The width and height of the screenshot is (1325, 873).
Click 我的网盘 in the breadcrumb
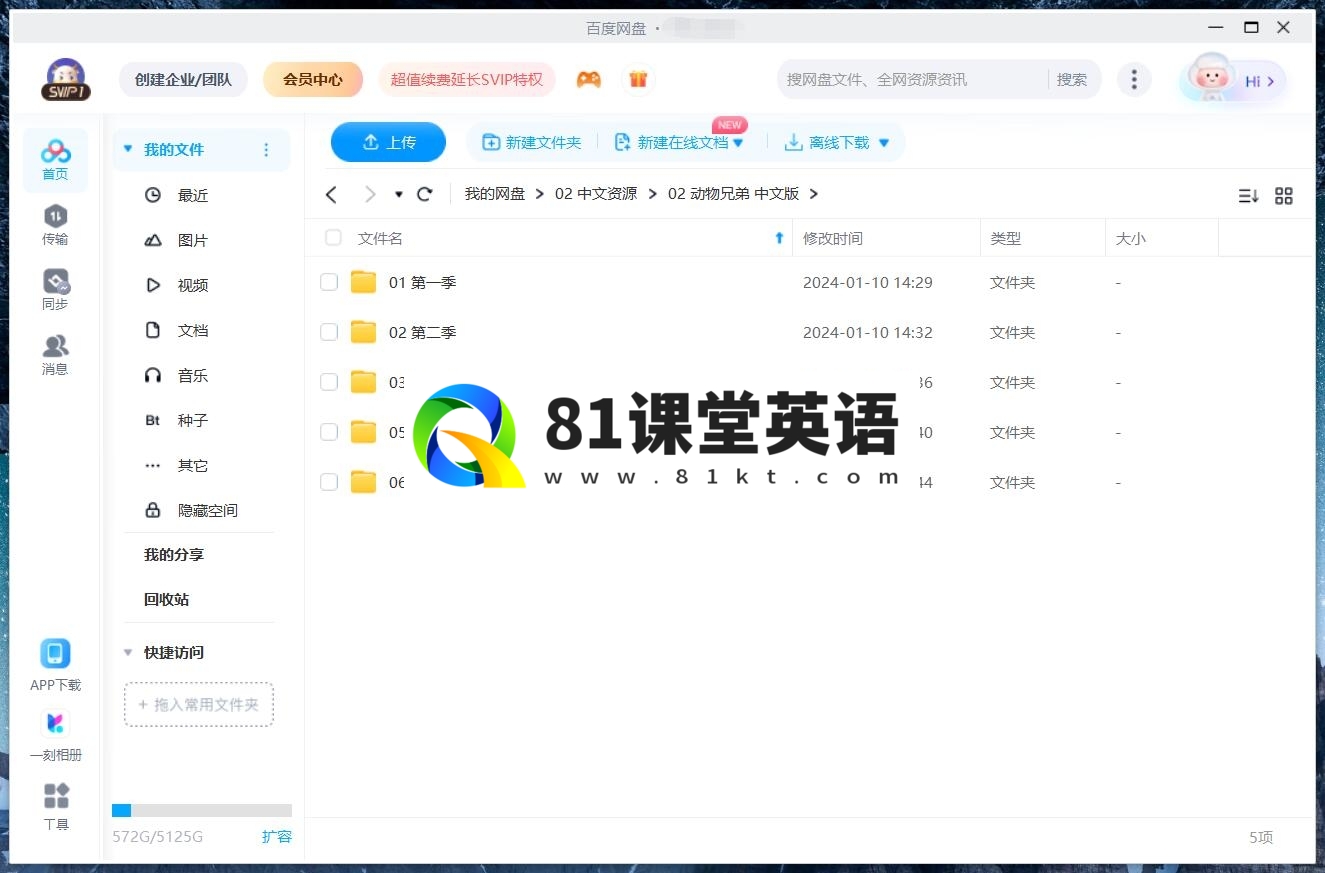(495, 194)
